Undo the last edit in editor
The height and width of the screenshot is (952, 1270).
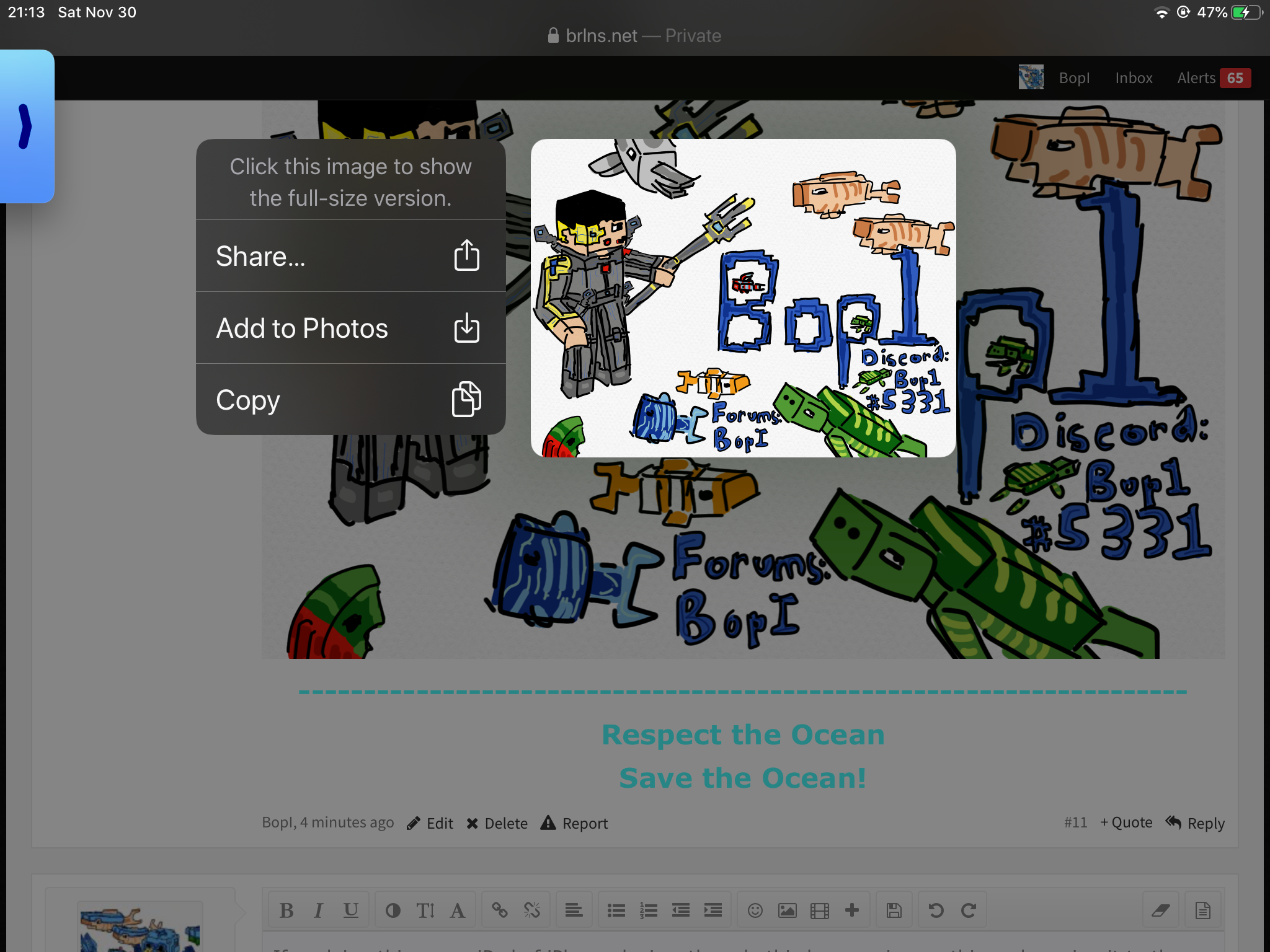tap(936, 910)
